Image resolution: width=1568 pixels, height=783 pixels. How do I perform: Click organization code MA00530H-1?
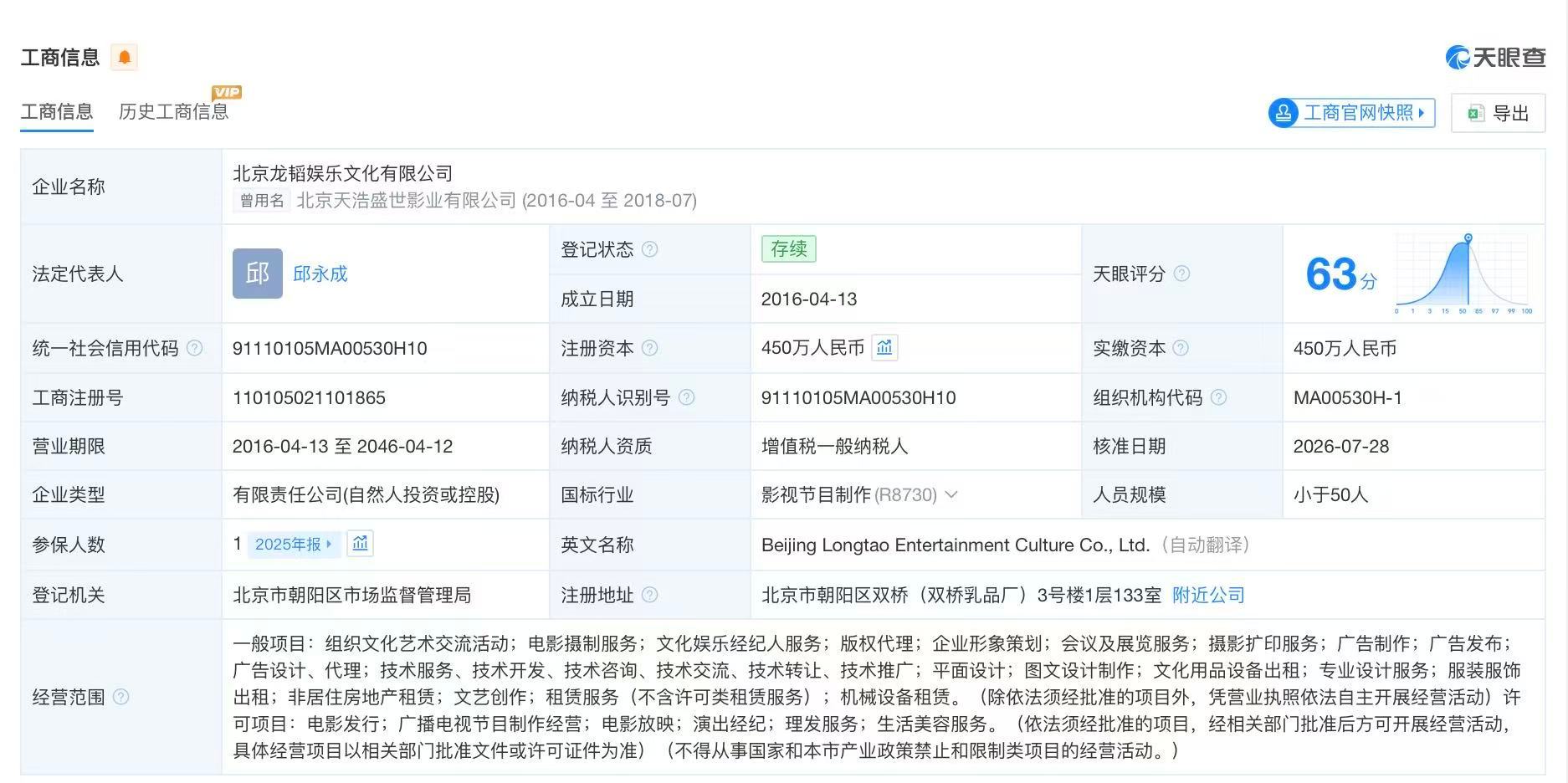[x=1347, y=397]
